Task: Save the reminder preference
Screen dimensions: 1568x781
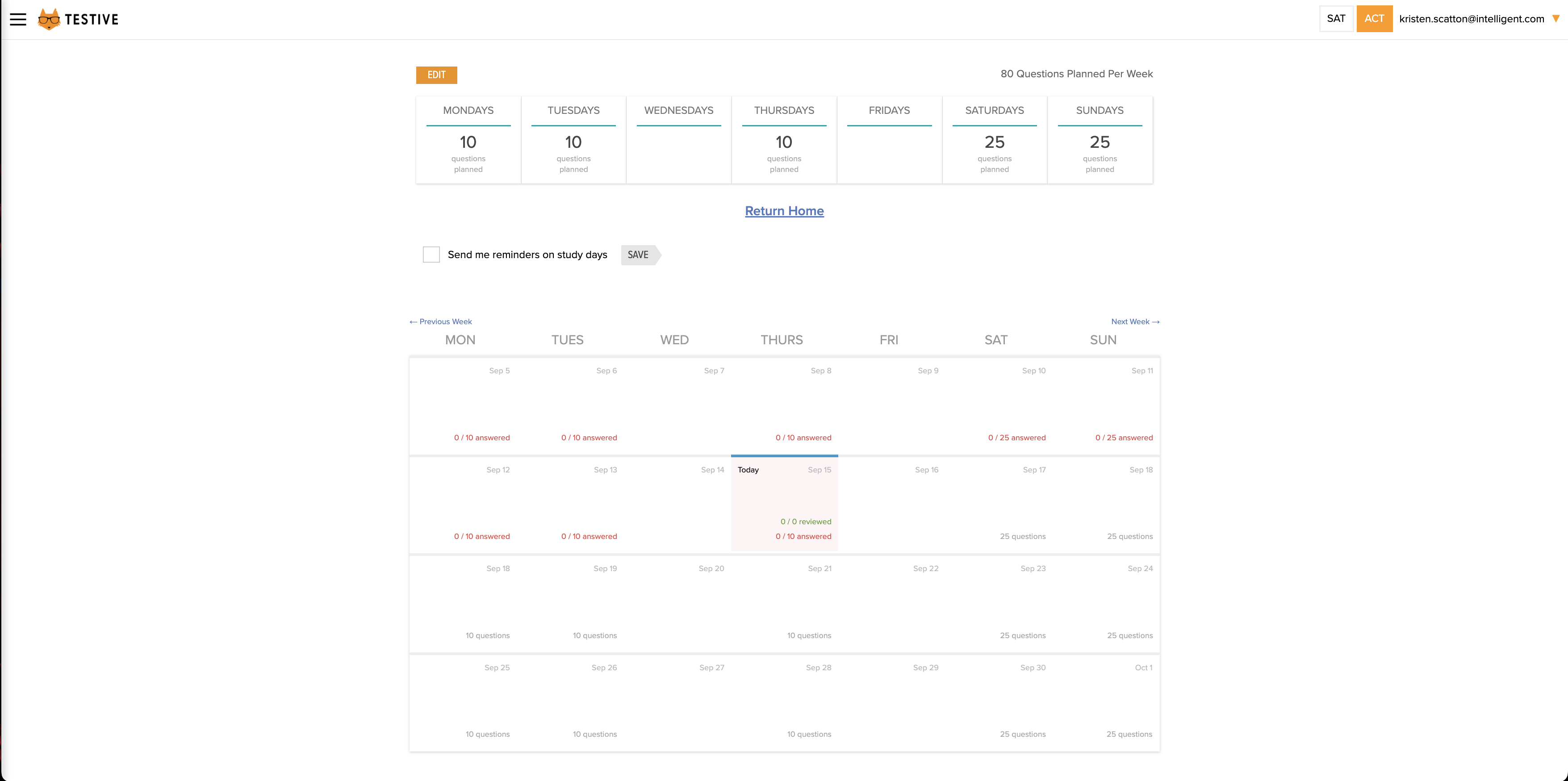Action: click(x=638, y=255)
